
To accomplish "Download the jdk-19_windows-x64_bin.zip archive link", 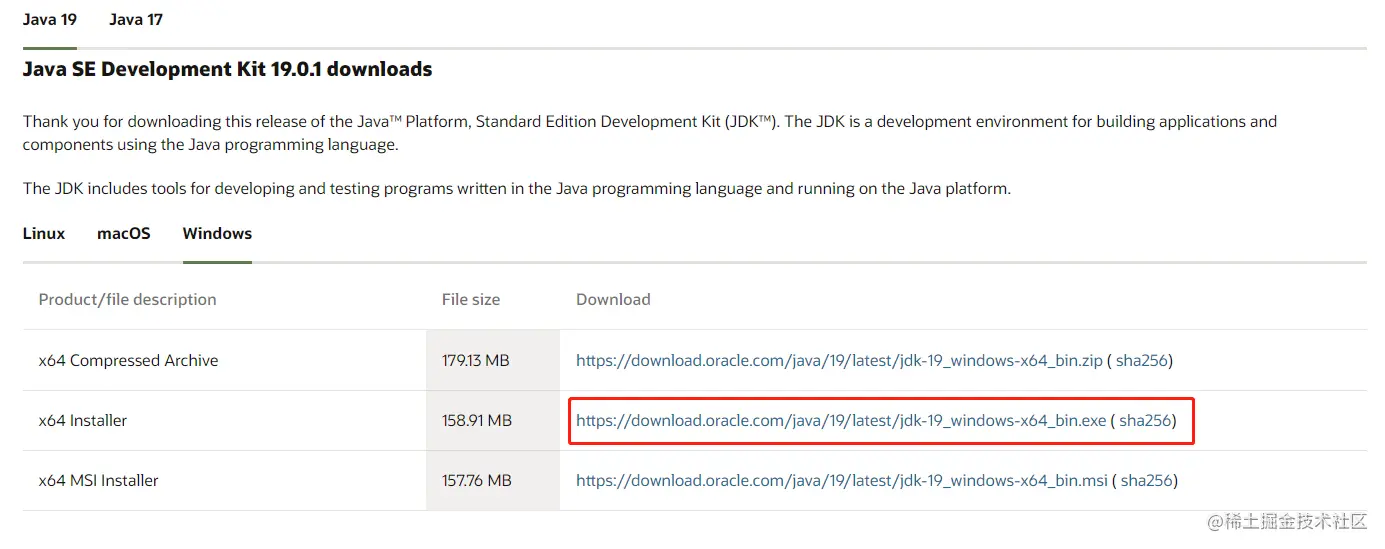I will [x=840, y=361].
